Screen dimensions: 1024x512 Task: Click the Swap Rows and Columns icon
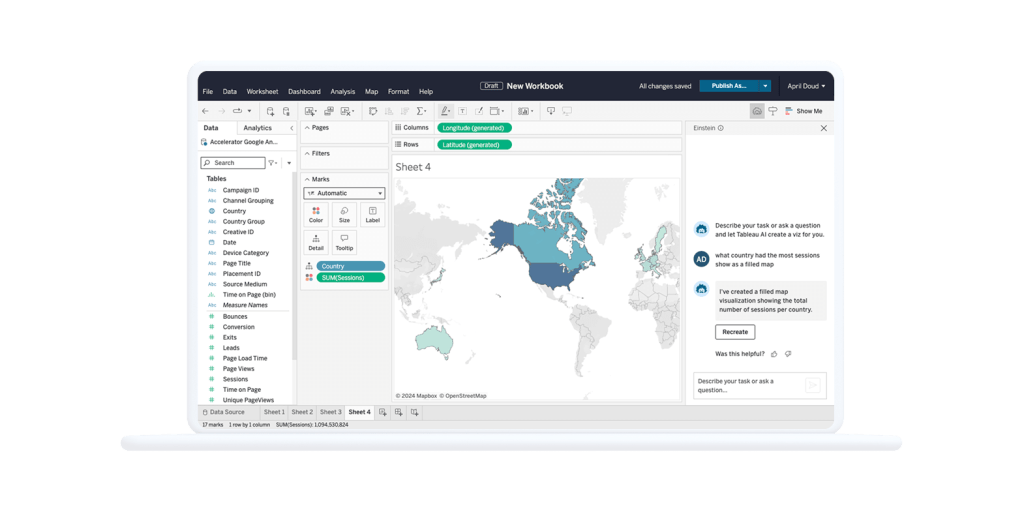373,111
